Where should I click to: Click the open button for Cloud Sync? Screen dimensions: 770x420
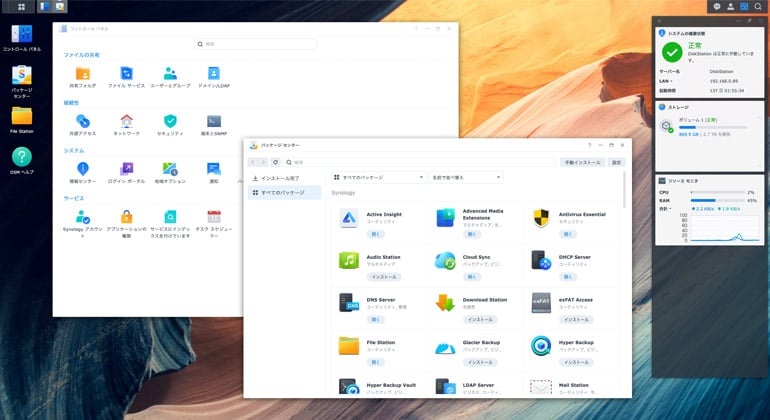click(471, 277)
